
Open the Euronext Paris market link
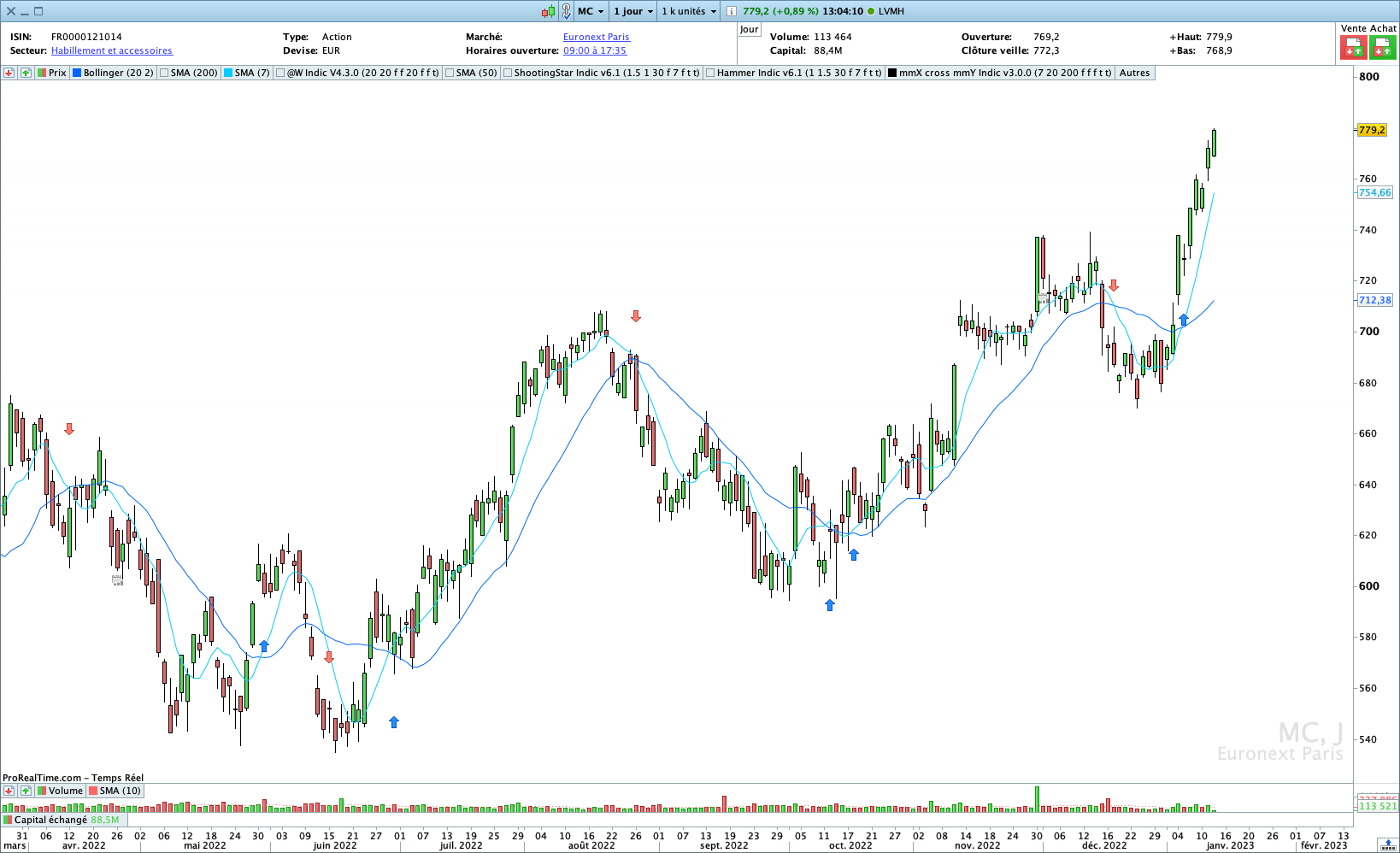coord(597,37)
